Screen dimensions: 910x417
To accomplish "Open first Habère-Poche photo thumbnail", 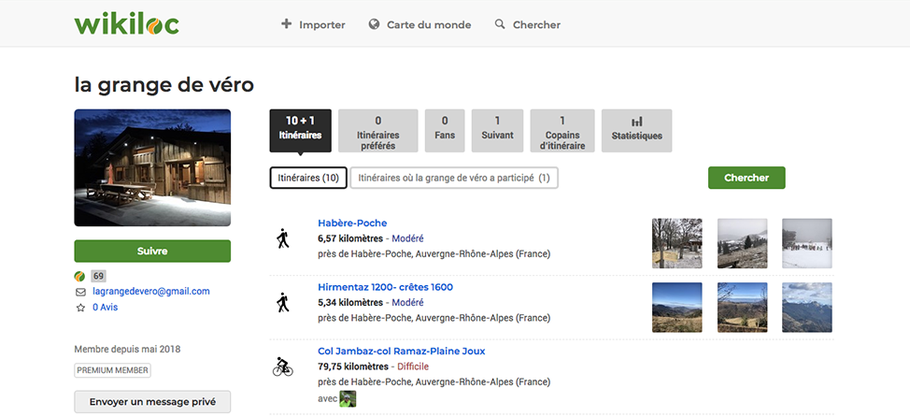I will pos(677,243).
